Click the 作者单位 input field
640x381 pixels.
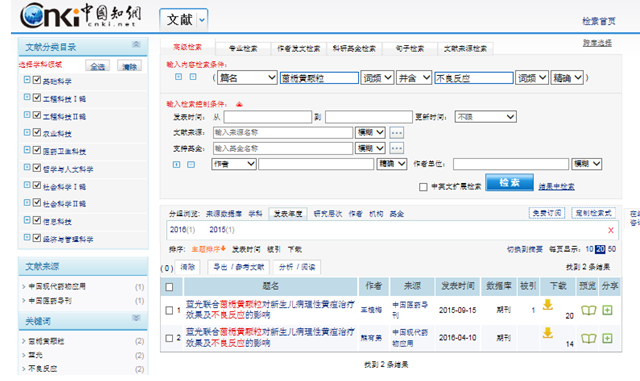511,164
